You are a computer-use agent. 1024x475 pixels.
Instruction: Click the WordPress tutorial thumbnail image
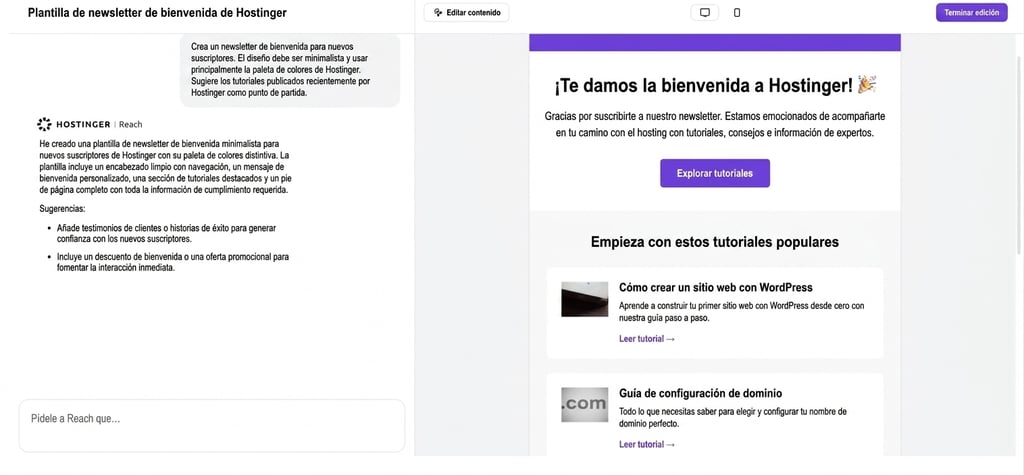584,299
